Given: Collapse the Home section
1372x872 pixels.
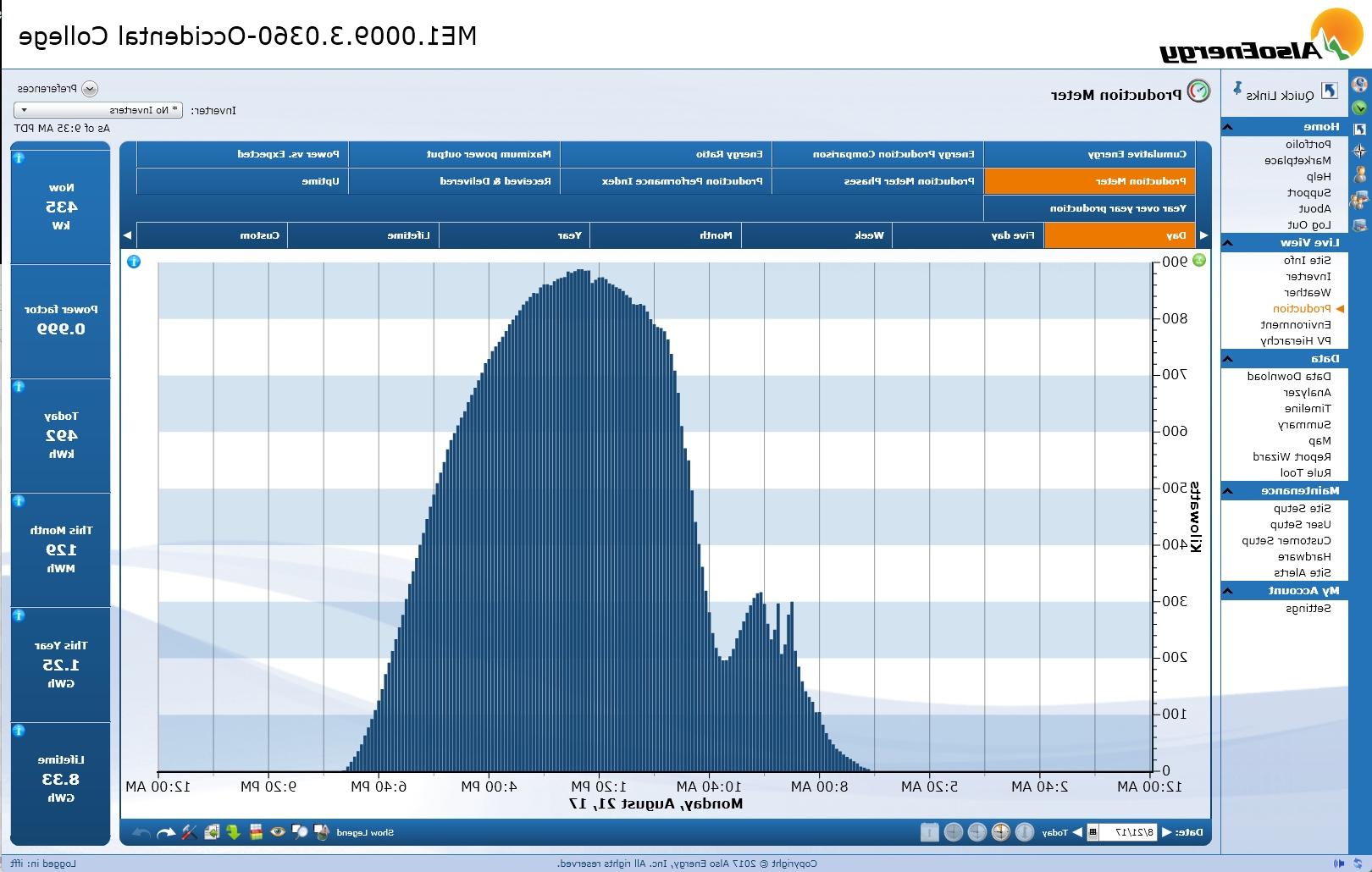Looking at the screenshot, I should click(1228, 127).
